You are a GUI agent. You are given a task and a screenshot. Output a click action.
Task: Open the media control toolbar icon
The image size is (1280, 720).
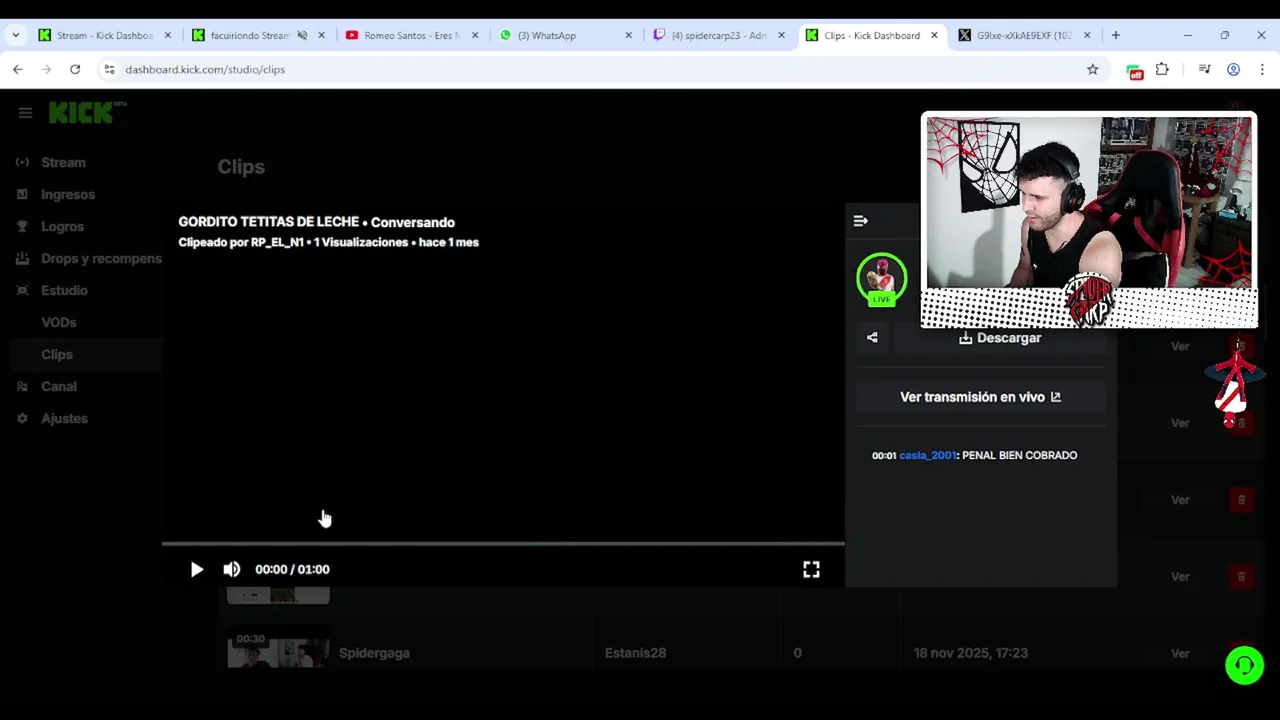click(x=1205, y=69)
